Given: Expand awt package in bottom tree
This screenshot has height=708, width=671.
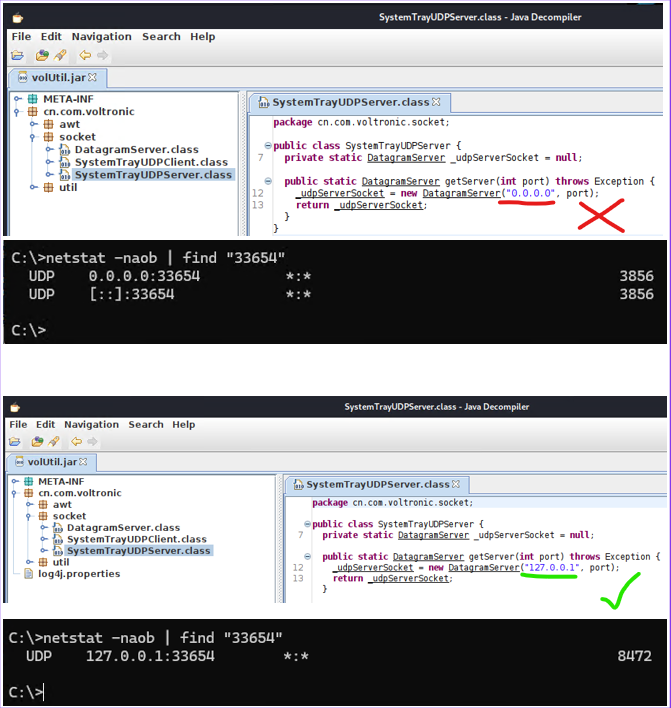Looking at the screenshot, I should tap(29, 504).
